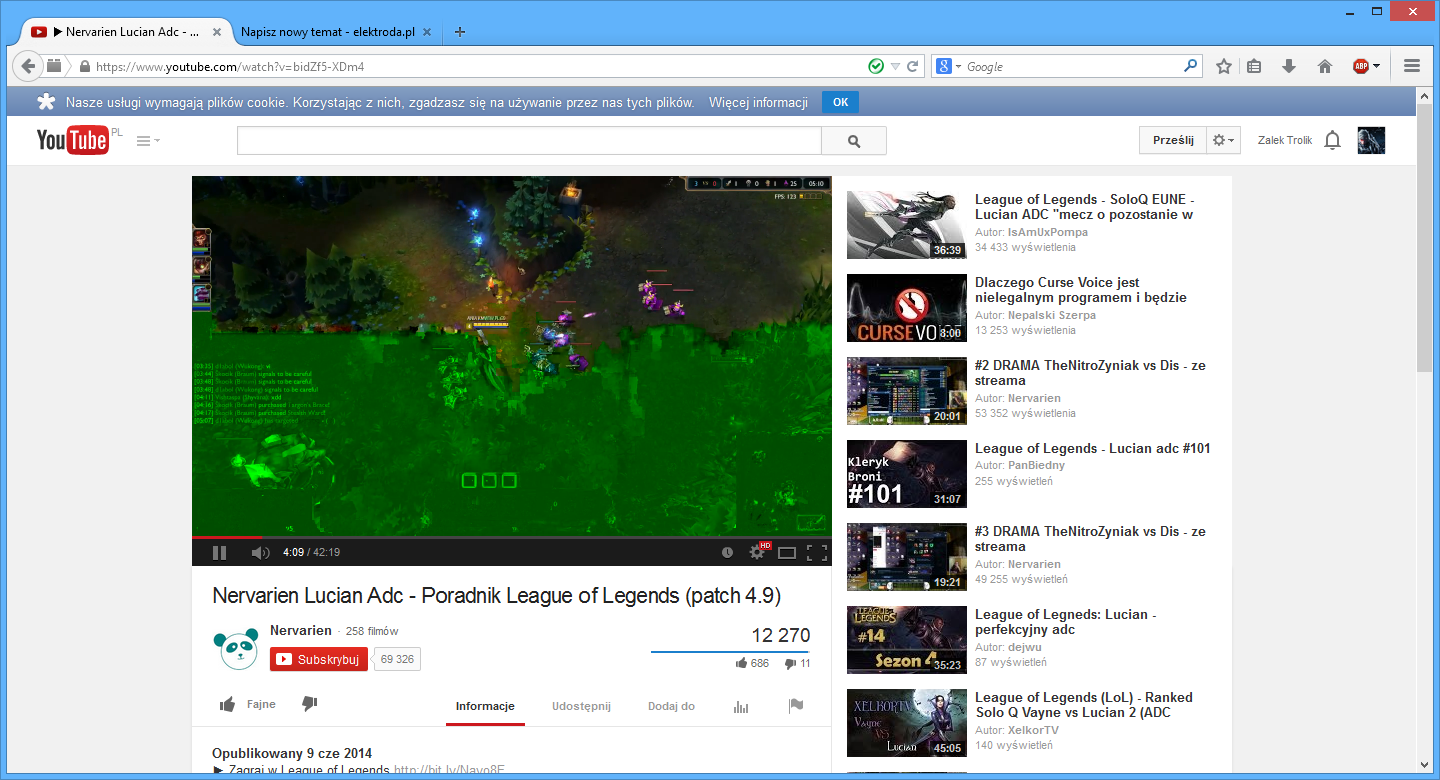Open Nervarien channel name link

pos(301,630)
